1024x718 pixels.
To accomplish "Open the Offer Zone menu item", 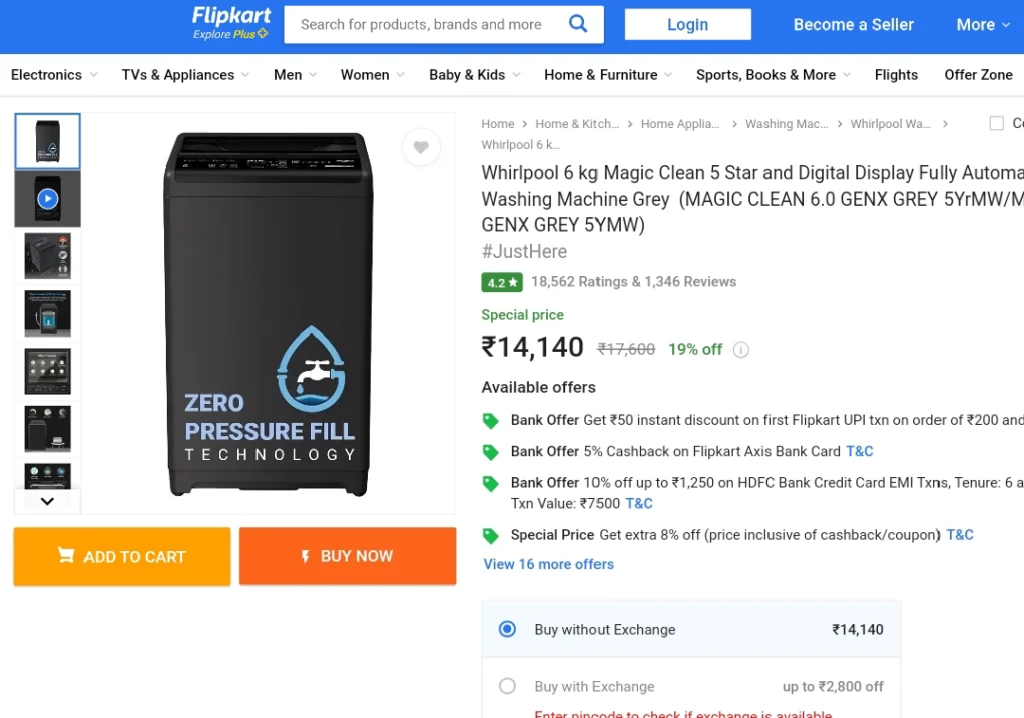I will tap(978, 75).
